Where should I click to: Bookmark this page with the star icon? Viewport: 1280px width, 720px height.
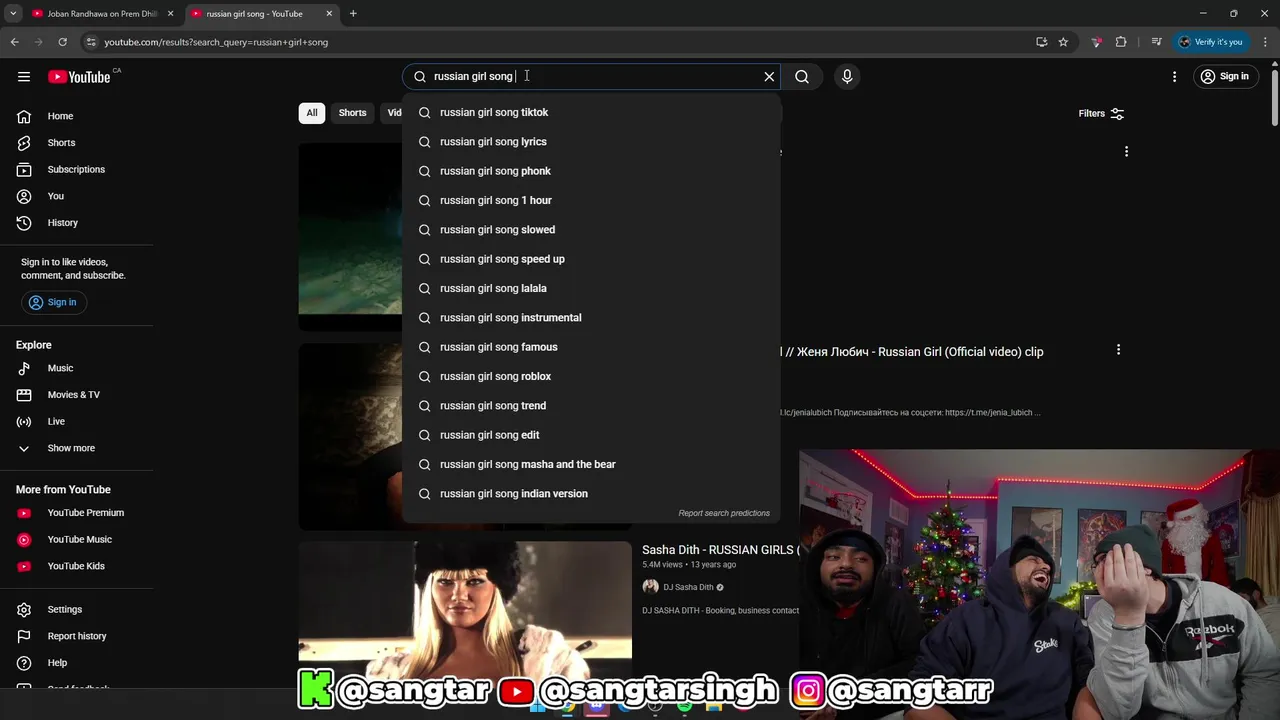click(x=1063, y=42)
